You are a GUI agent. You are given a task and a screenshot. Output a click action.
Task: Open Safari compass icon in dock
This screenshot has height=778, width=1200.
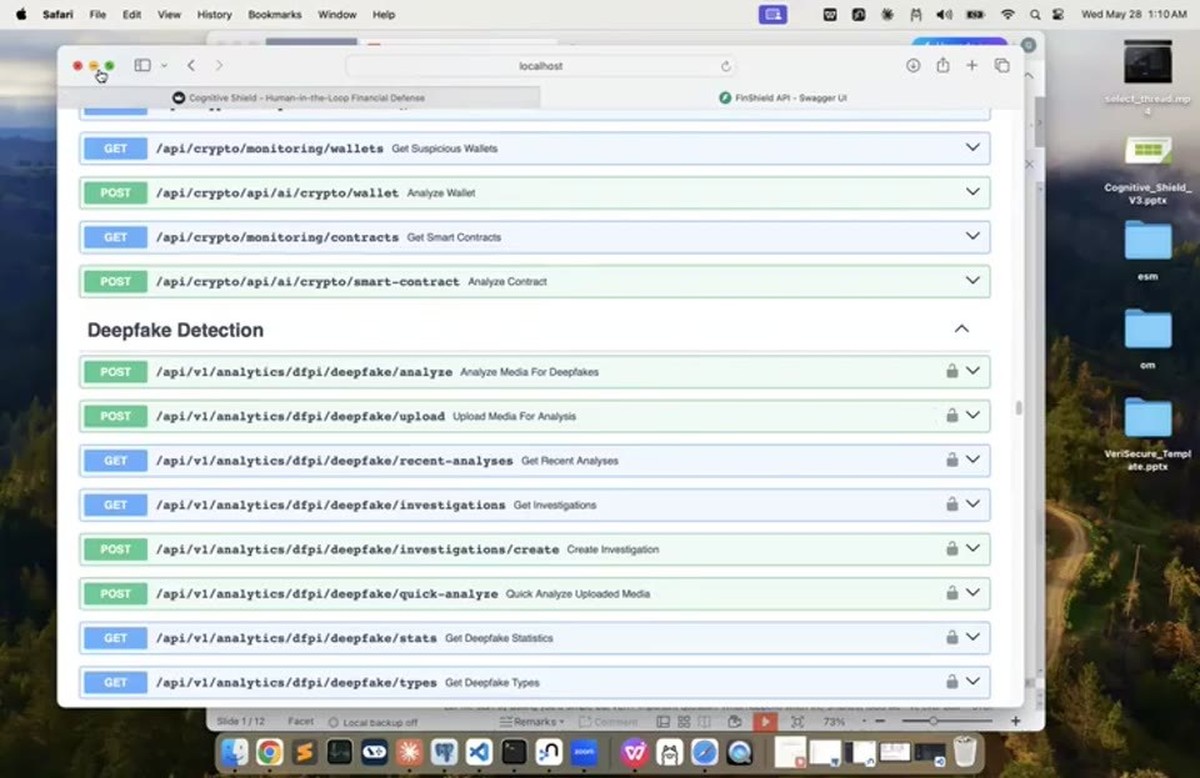704,752
